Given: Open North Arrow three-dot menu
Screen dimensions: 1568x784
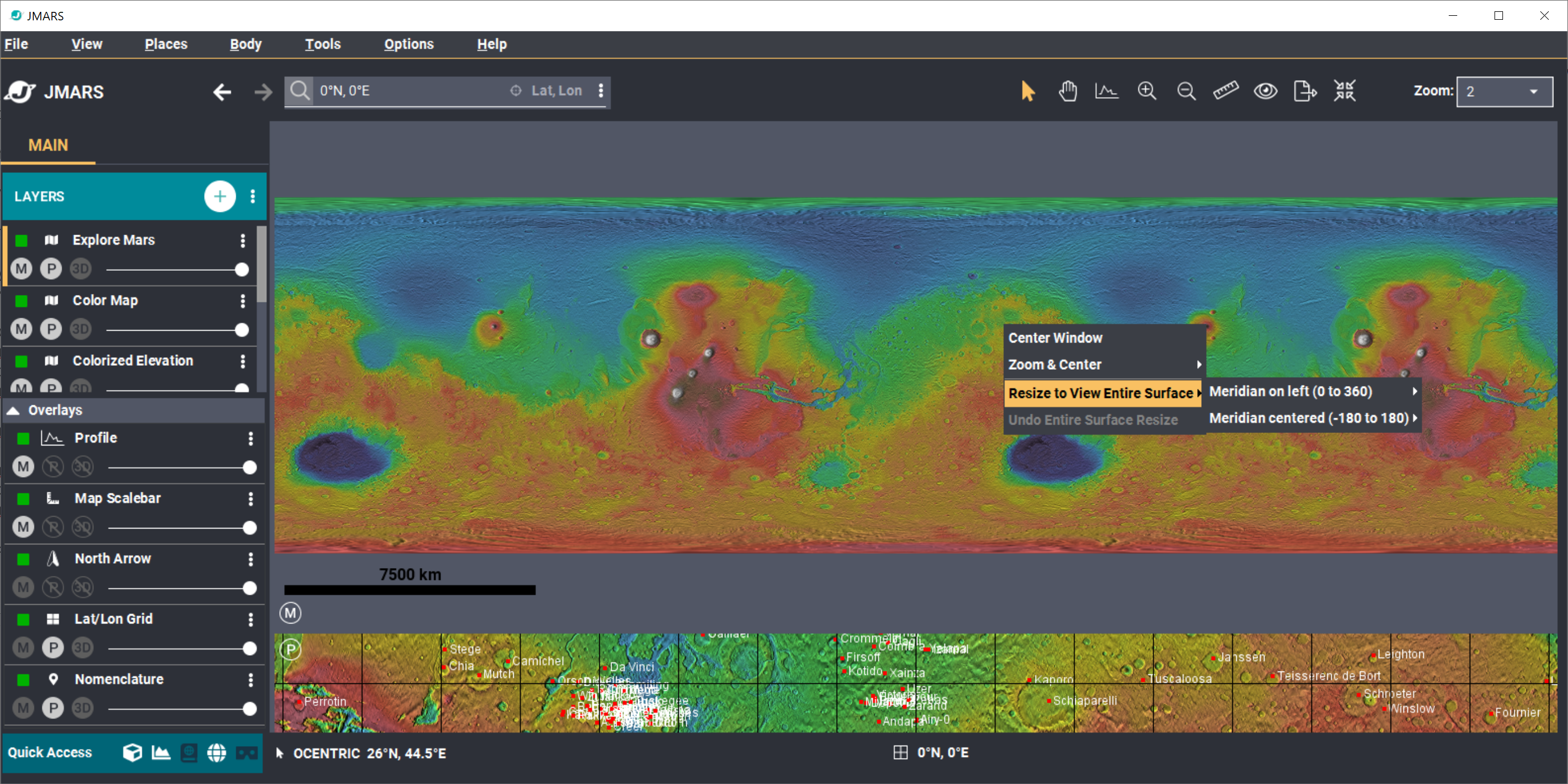Looking at the screenshot, I should tap(250, 559).
